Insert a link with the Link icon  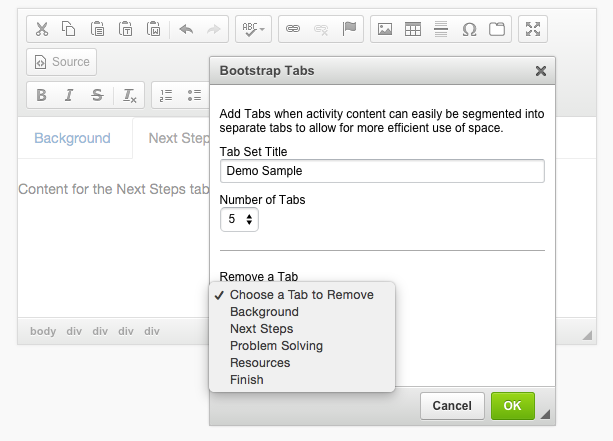[x=292, y=29]
